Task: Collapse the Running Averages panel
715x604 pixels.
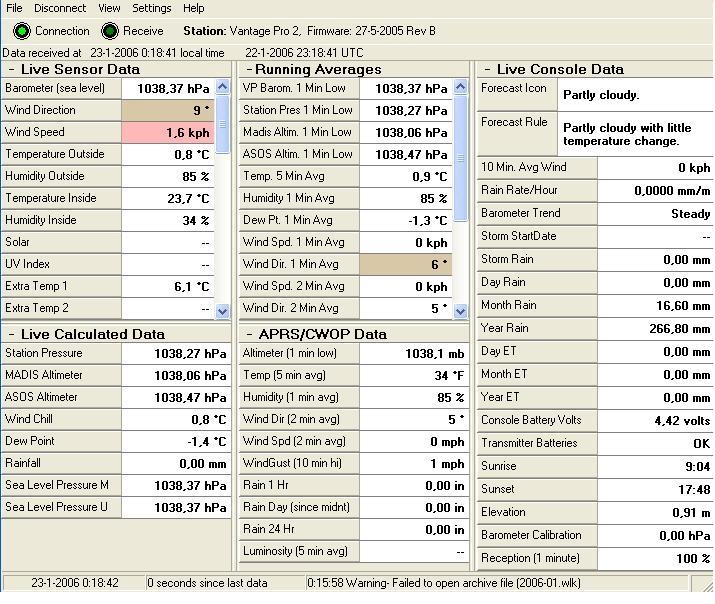Action: (249, 70)
